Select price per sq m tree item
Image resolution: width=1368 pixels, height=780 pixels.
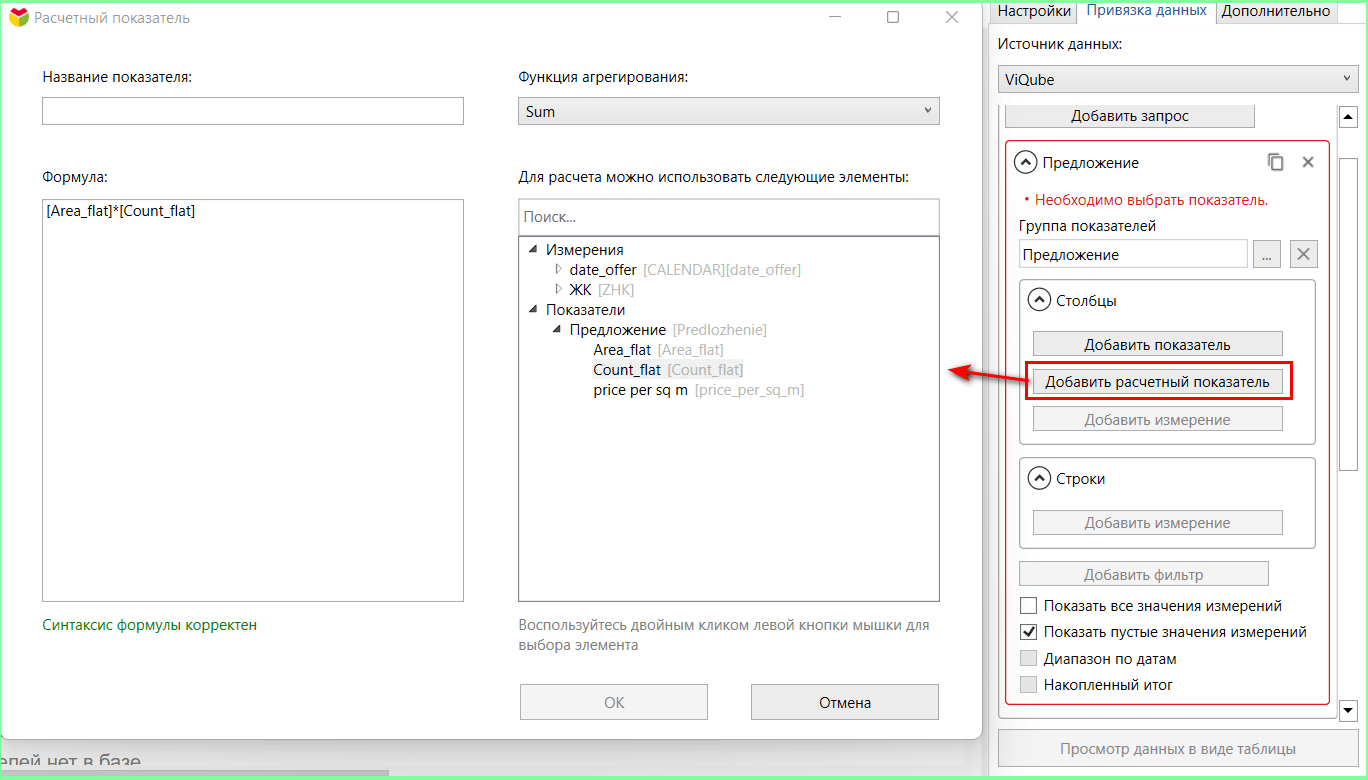click(x=698, y=390)
